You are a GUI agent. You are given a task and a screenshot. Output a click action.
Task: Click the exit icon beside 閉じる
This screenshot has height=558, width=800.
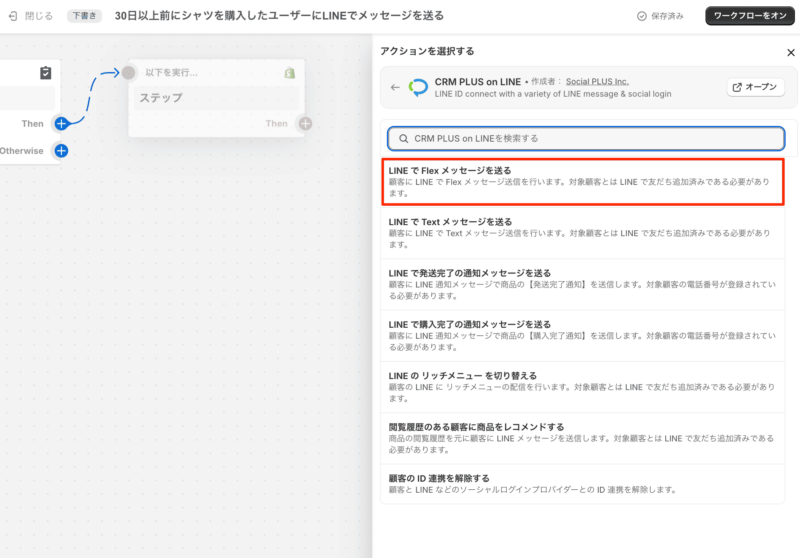(x=13, y=16)
